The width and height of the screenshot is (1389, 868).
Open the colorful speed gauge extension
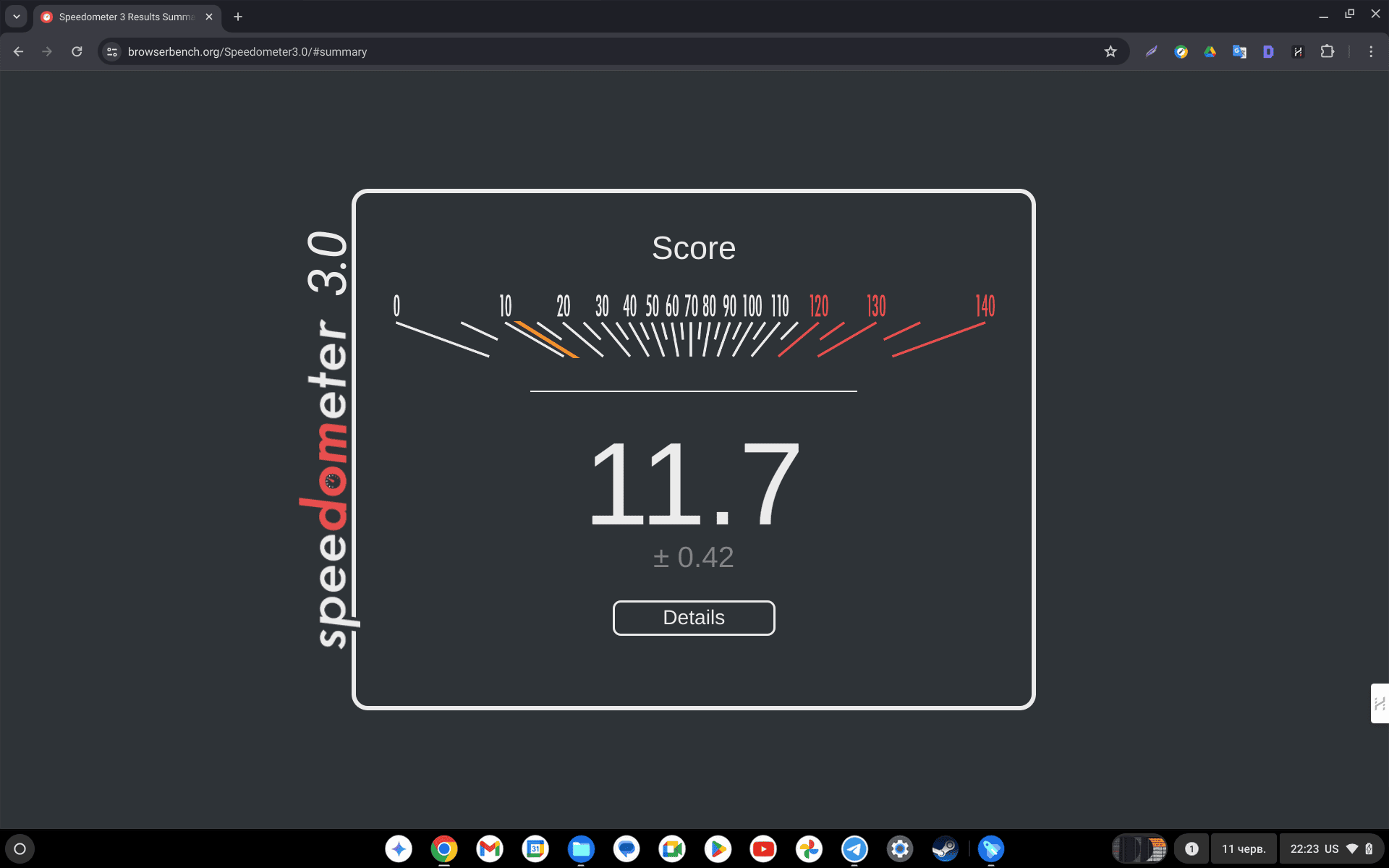1181,51
